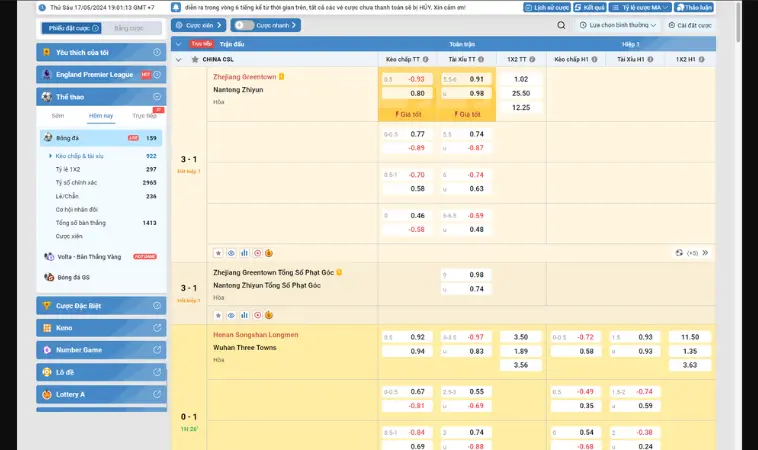Open the Tỷ lệ cược MA dropdown

coord(633,7)
